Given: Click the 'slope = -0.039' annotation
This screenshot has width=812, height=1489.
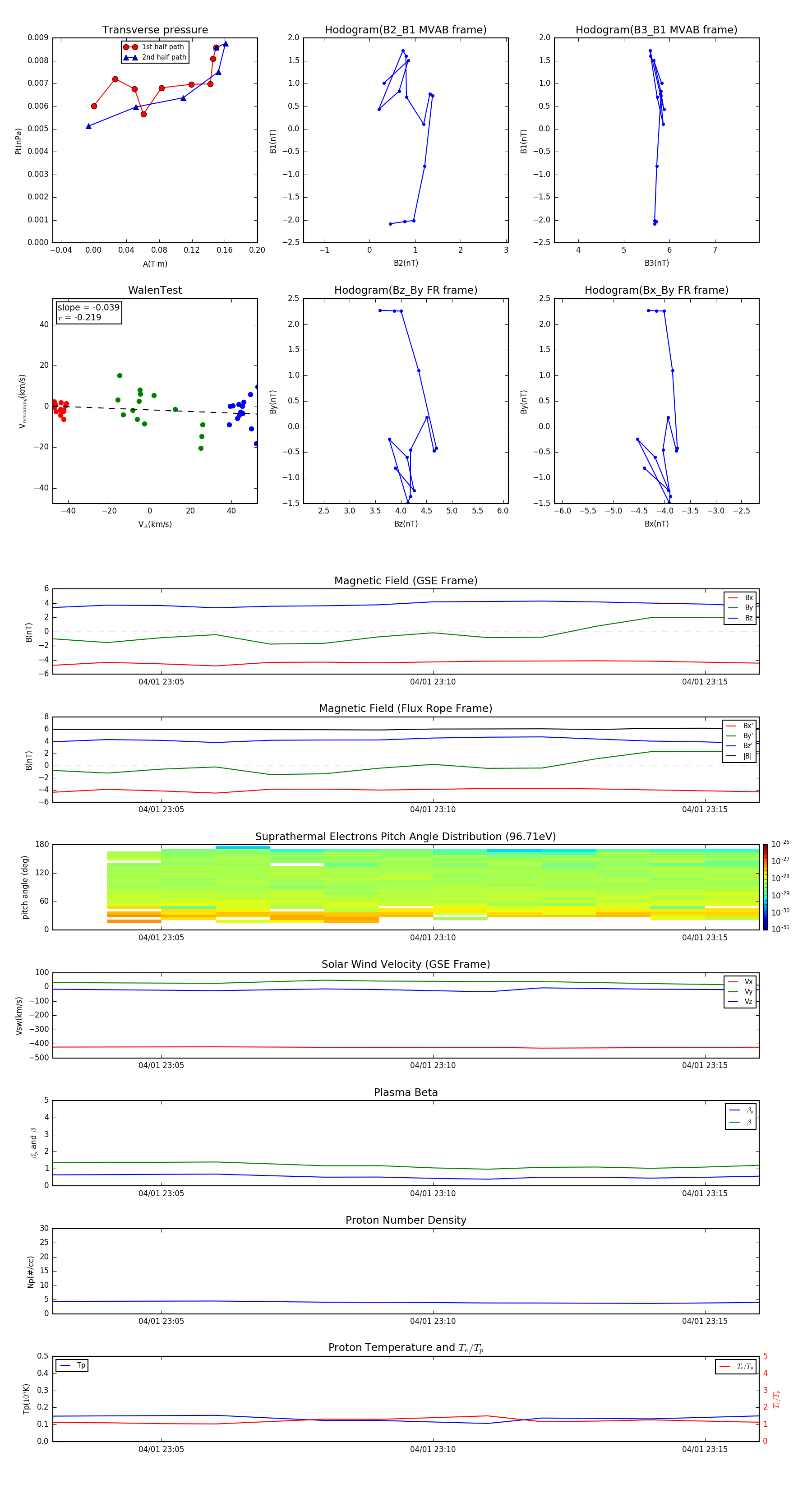Looking at the screenshot, I should click(88, 308).
